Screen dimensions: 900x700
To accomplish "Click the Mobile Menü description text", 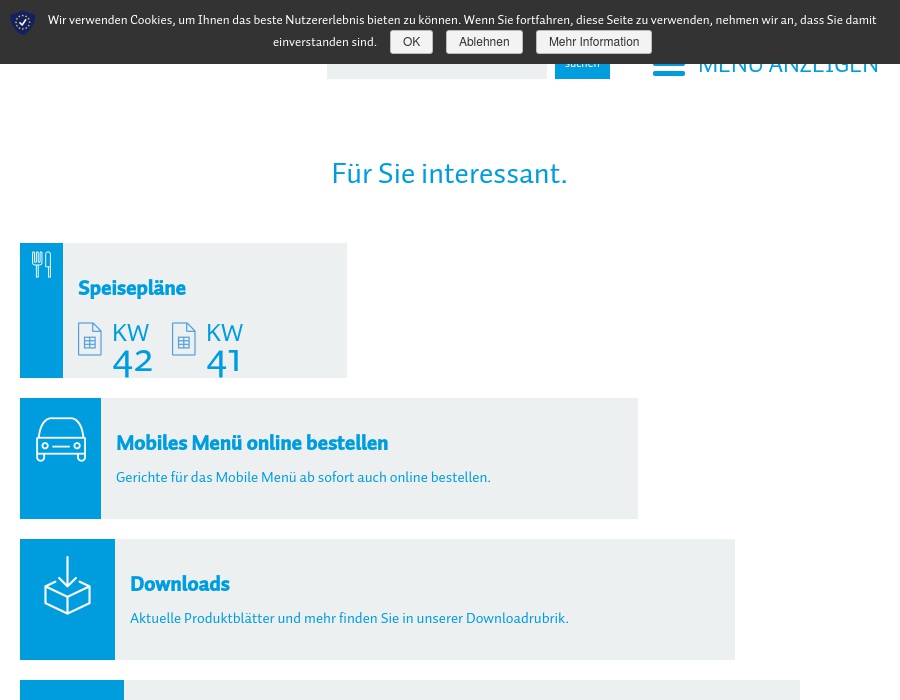I will click(303, 478).
